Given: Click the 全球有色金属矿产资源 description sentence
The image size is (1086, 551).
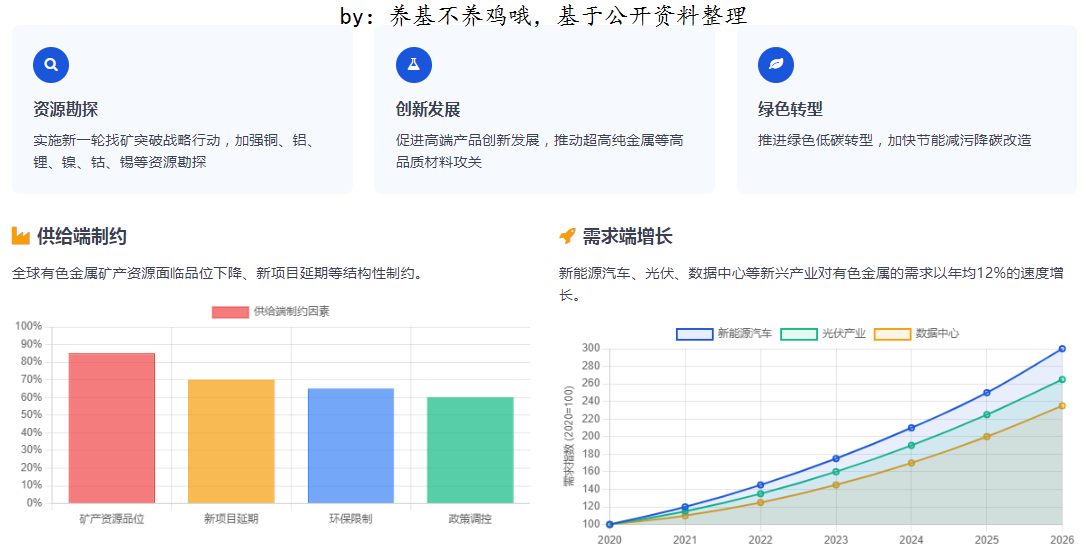Looking at the screenshot, I should point(217,273).
